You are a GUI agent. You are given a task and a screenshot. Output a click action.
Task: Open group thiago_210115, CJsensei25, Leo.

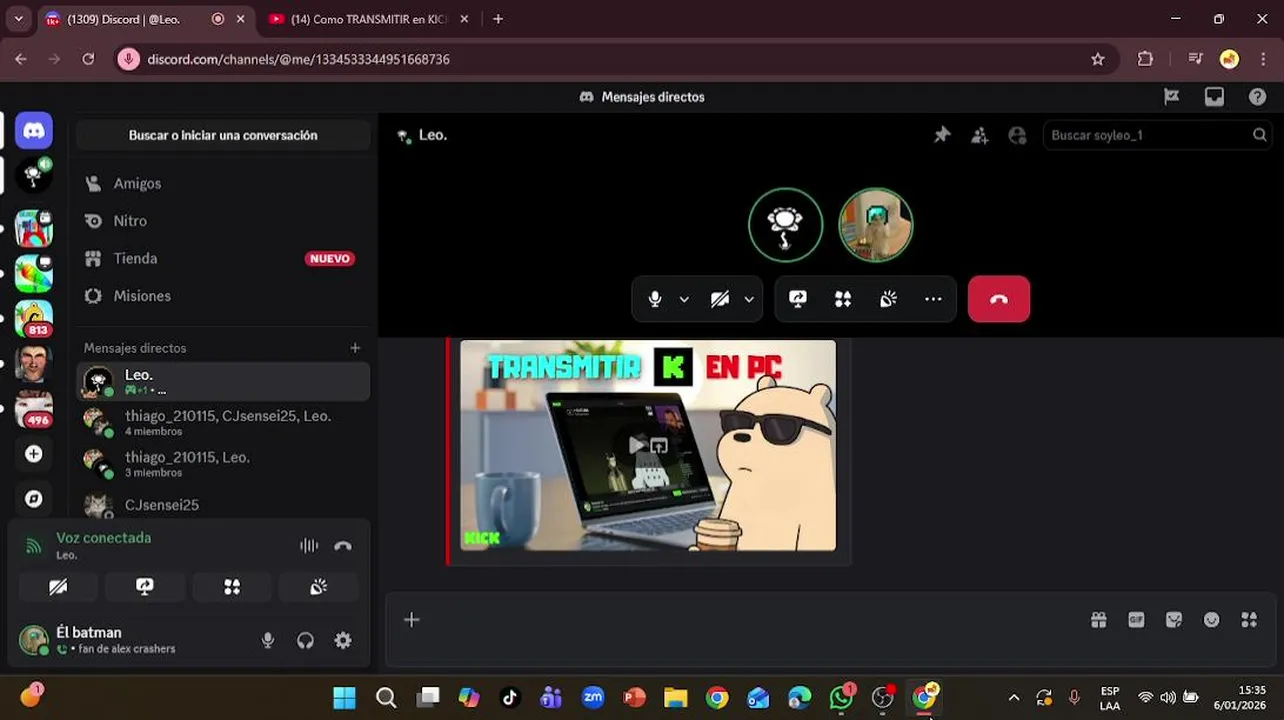[223, 422]
